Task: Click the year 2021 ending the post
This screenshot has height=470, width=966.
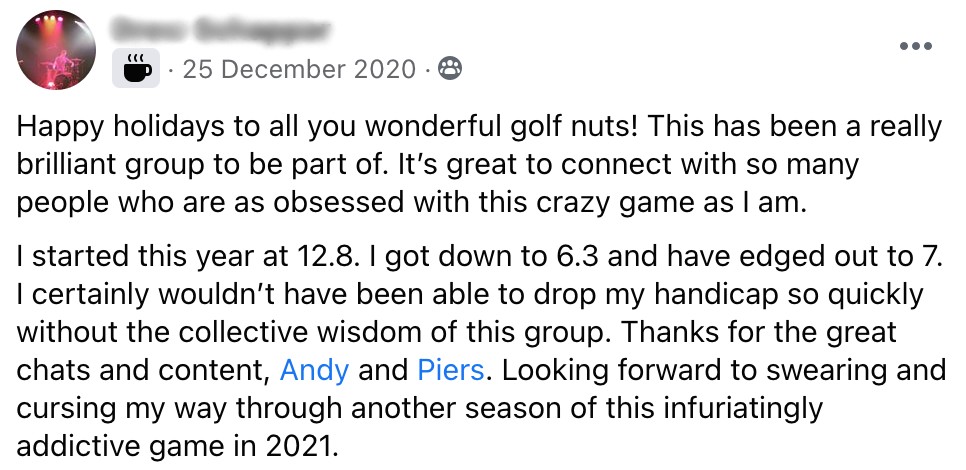Action: [302, 445]
